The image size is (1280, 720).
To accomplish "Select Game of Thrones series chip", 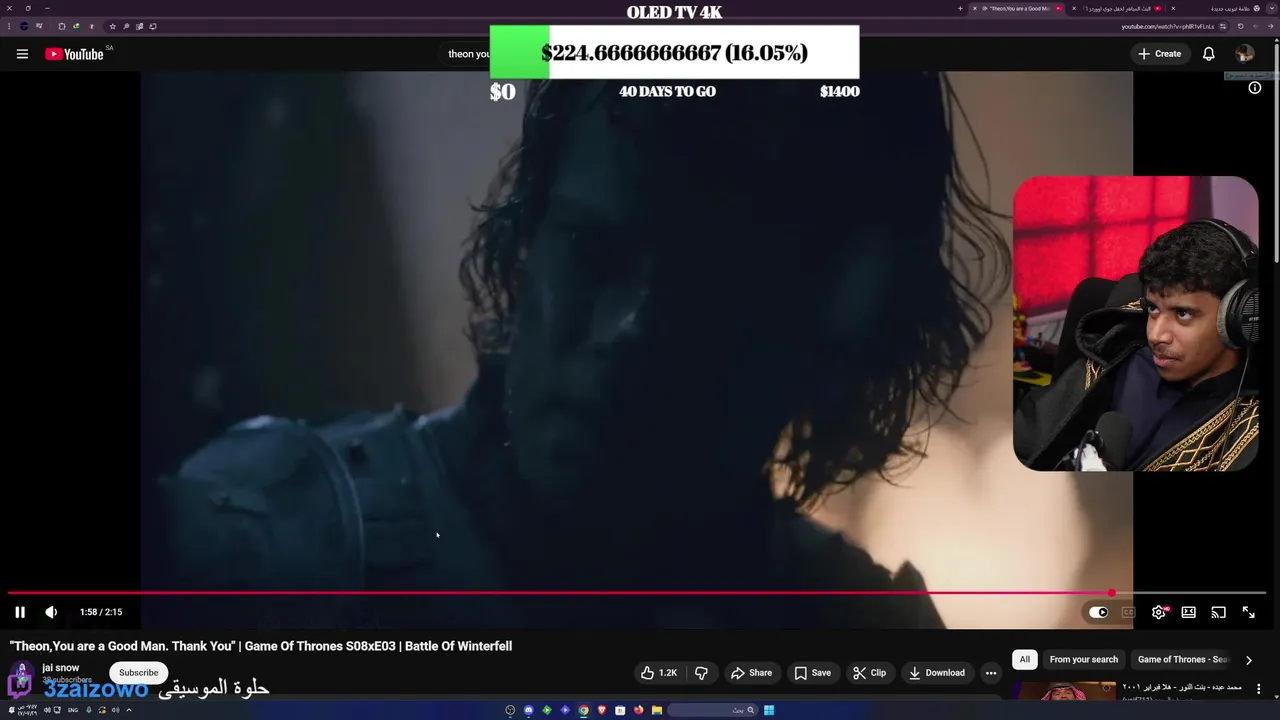I will pyautogui.click(x=1182, y=660).
